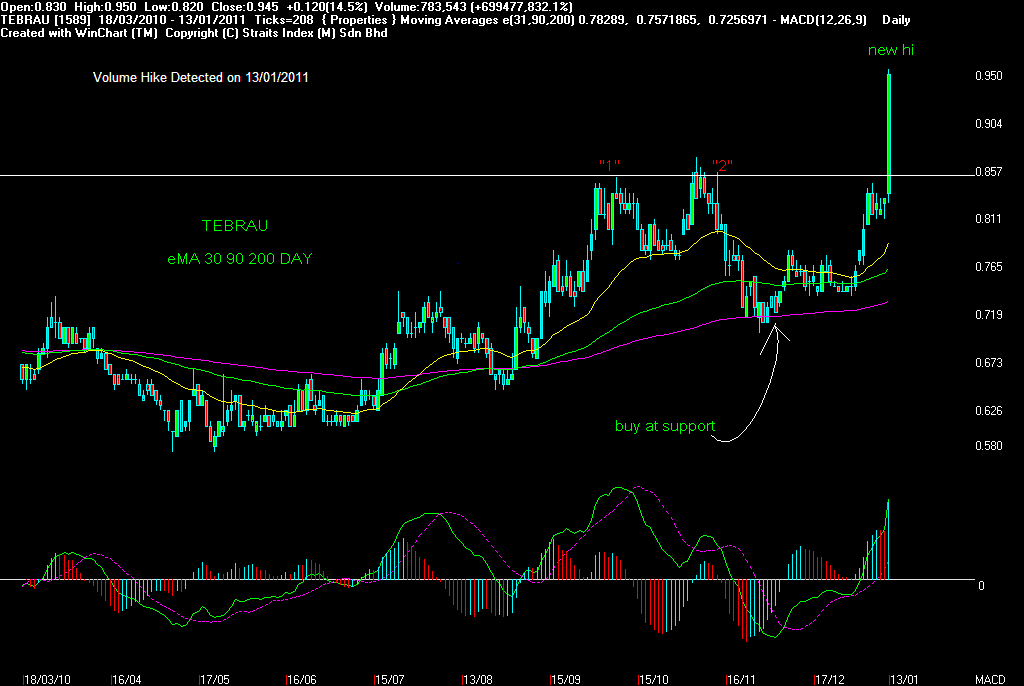This screenshot has height=686, width=1024.
Task: Click the 'Created with WinChart (TM)' copyright line
Action: coord(194,33)
